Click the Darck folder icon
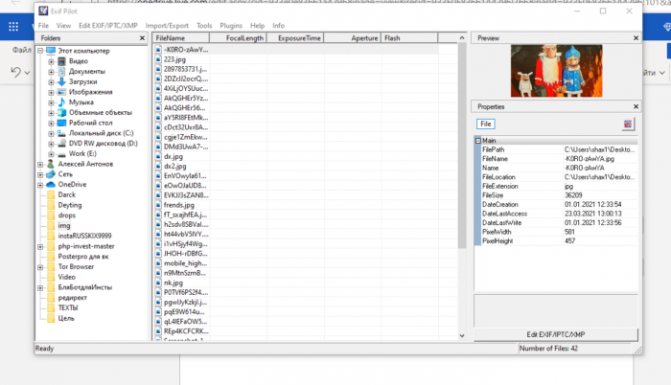 click(51, 195)
